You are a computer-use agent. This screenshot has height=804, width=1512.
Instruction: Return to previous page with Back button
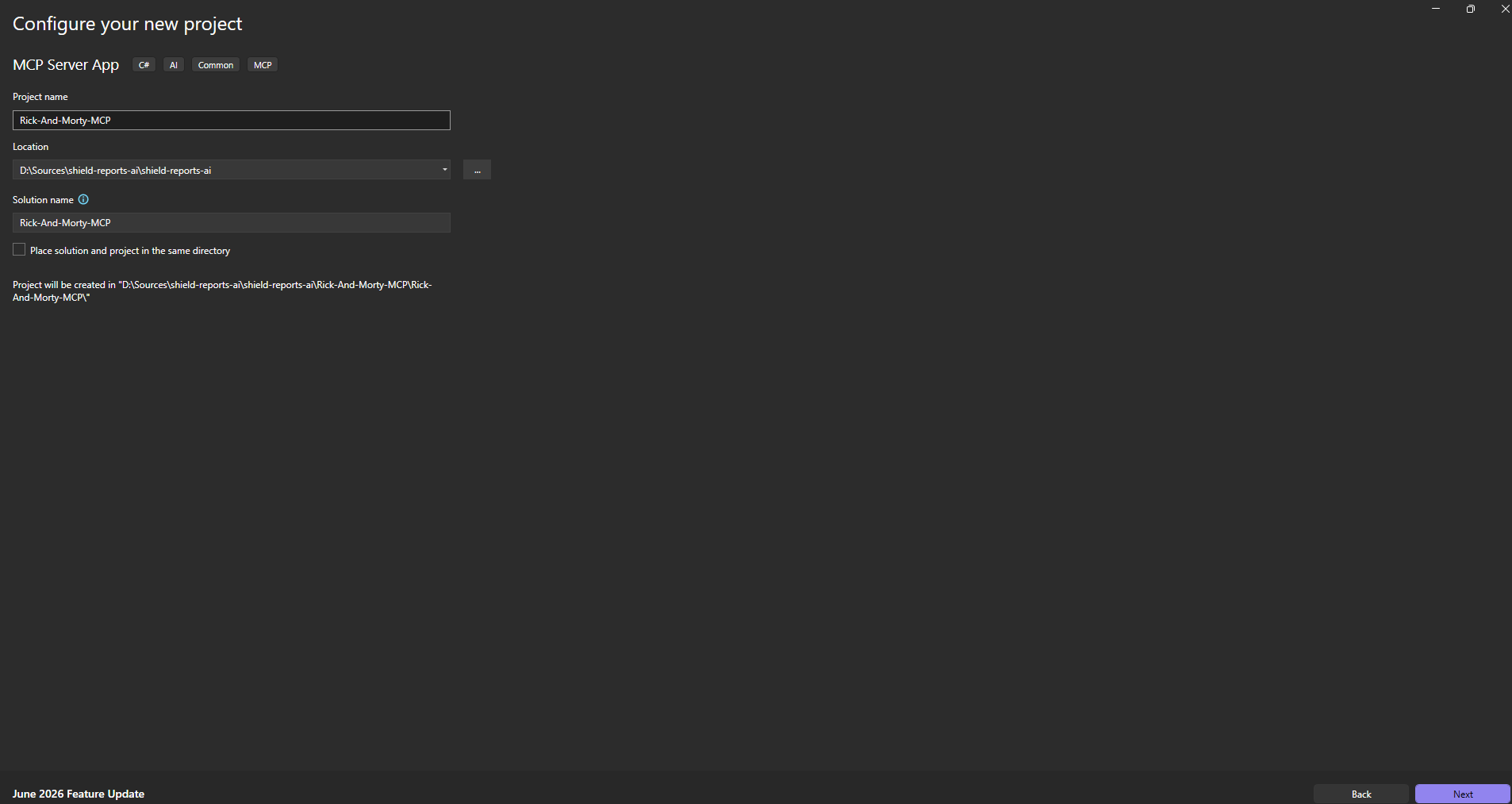click(x=1360, y=794)
